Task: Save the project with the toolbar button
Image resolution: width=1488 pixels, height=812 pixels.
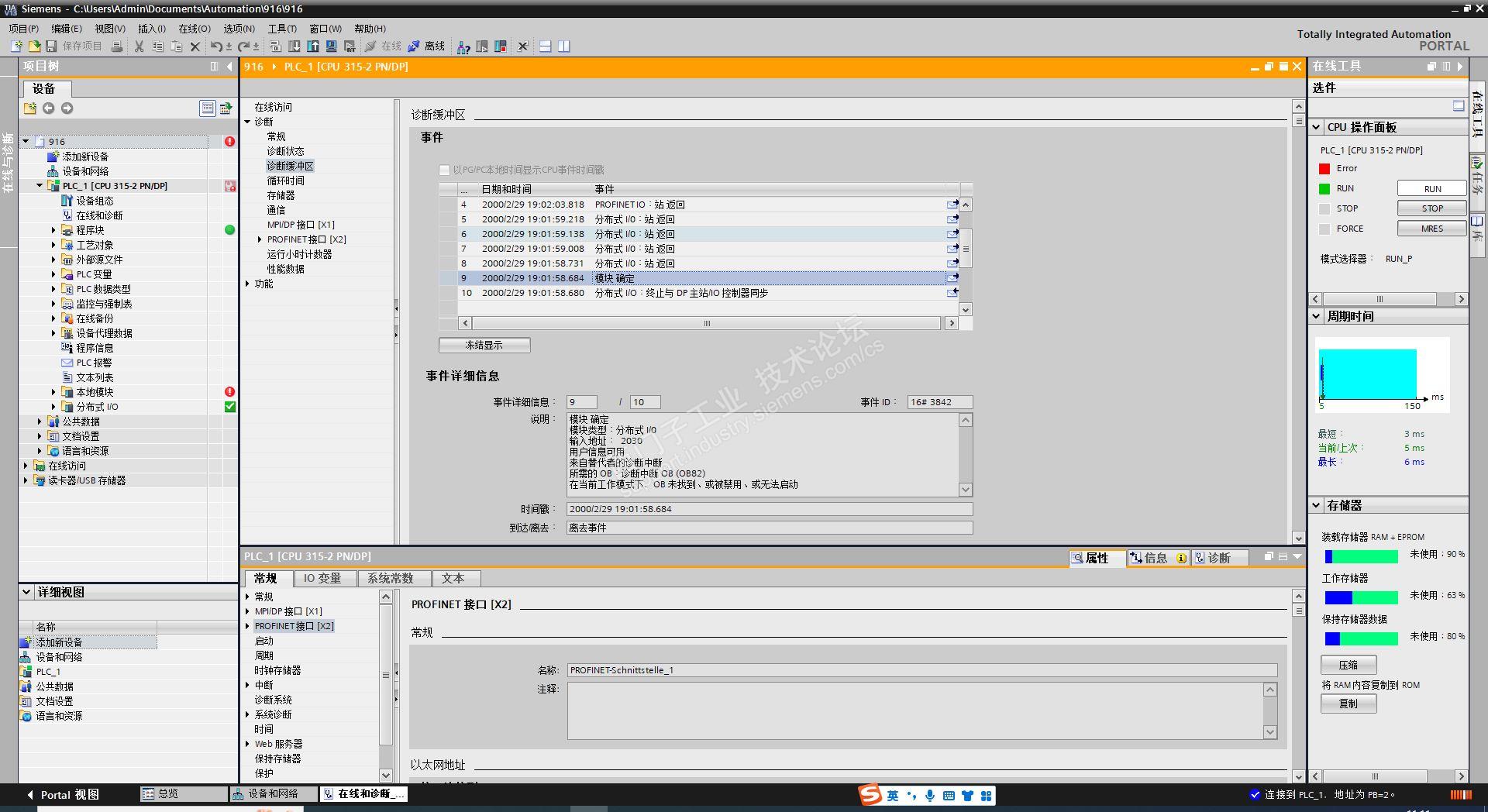Action: 51,46
